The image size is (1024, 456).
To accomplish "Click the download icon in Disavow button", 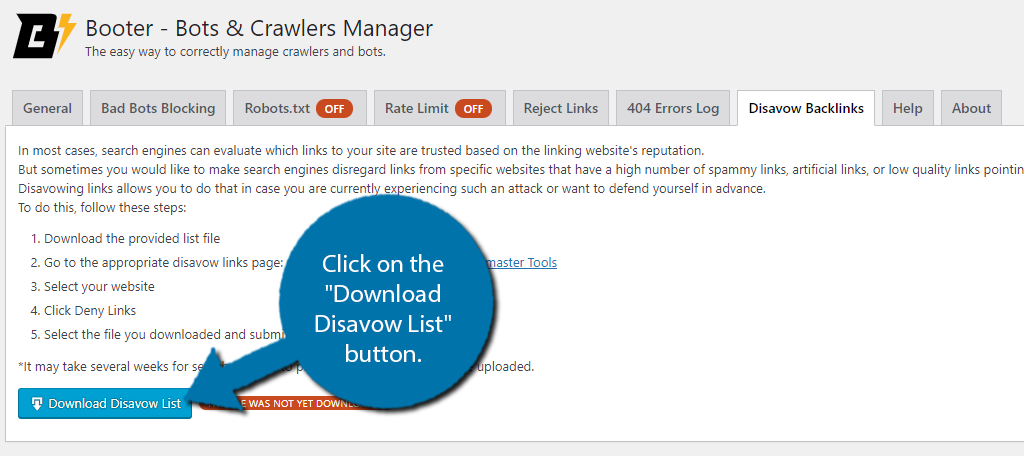I will click(x=37, y=404).
